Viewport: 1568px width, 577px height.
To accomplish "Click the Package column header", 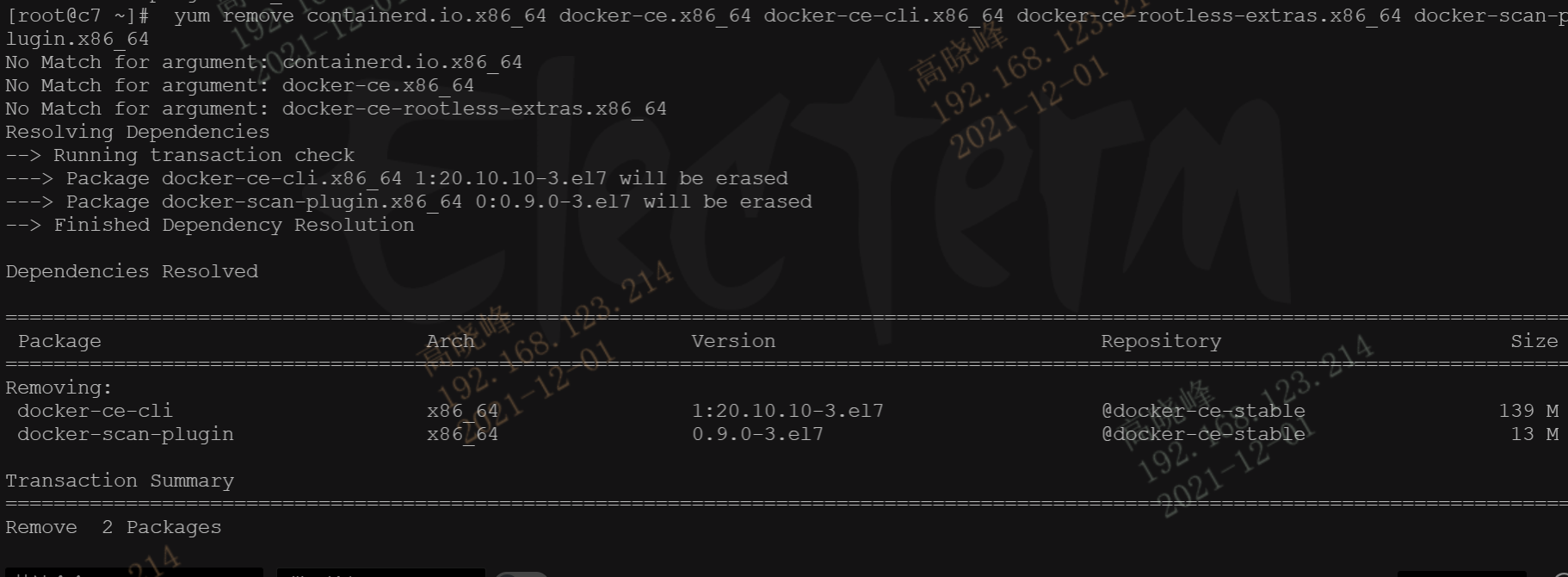I will coord(59,341).
